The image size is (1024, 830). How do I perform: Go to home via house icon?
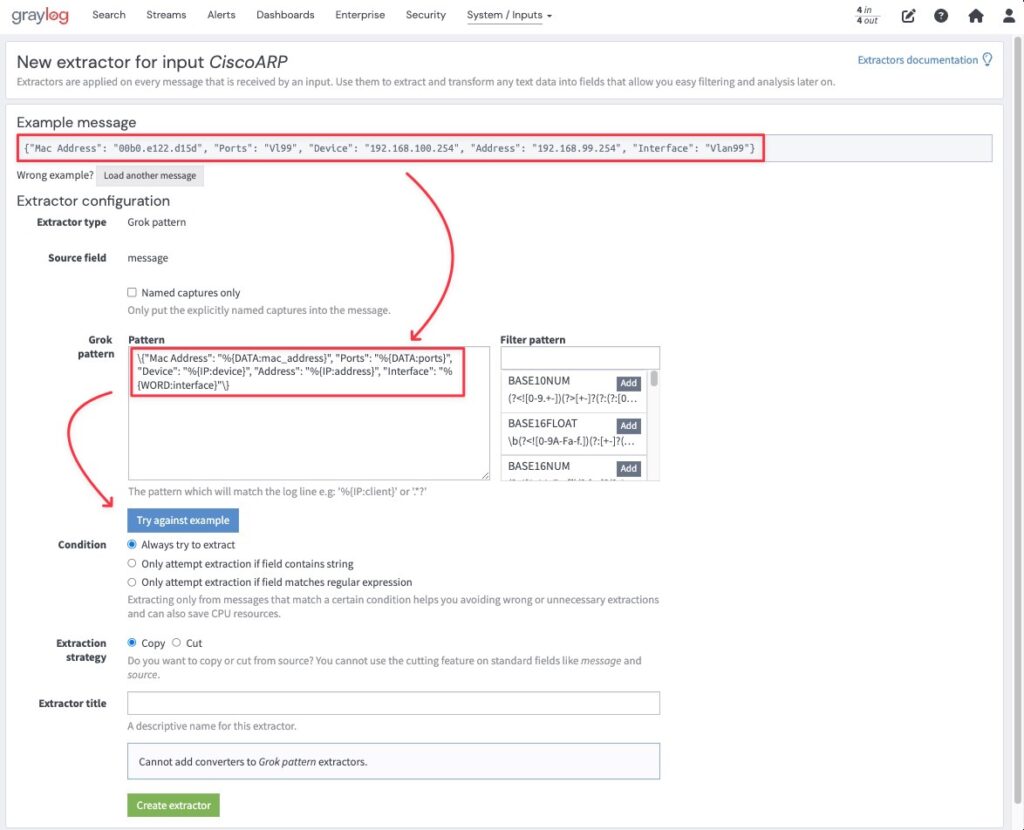click(x=976, y=16)
